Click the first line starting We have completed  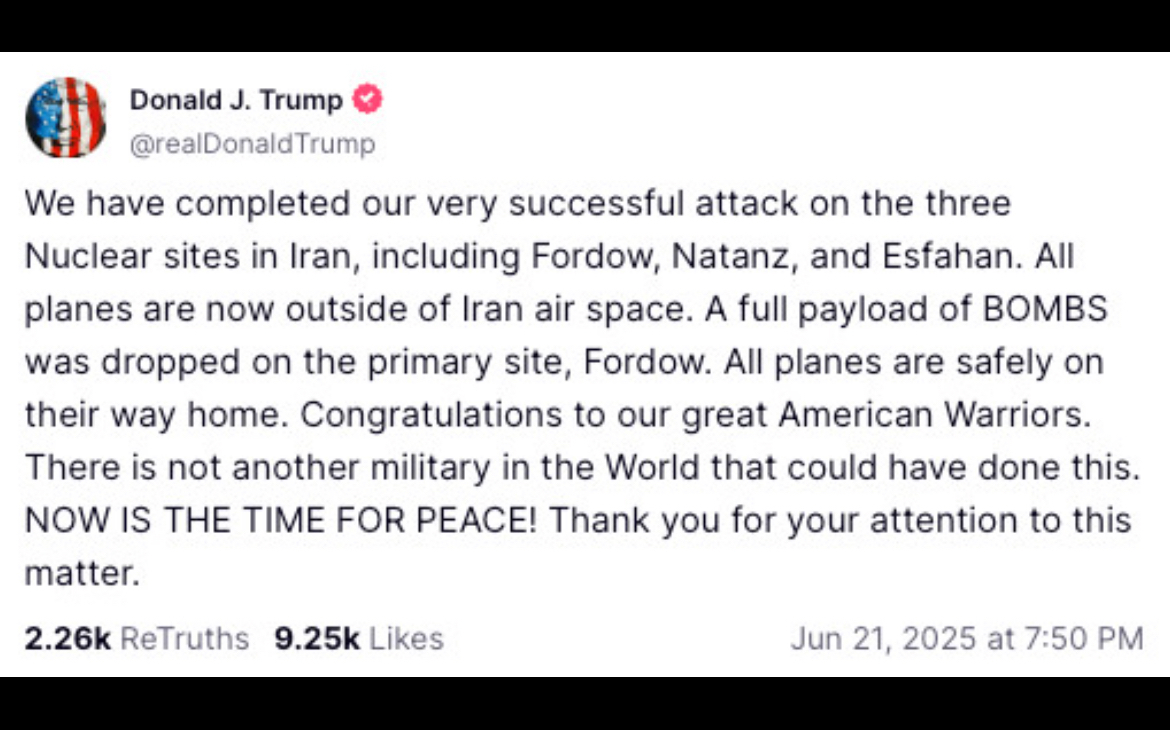(x=518, y=203)
